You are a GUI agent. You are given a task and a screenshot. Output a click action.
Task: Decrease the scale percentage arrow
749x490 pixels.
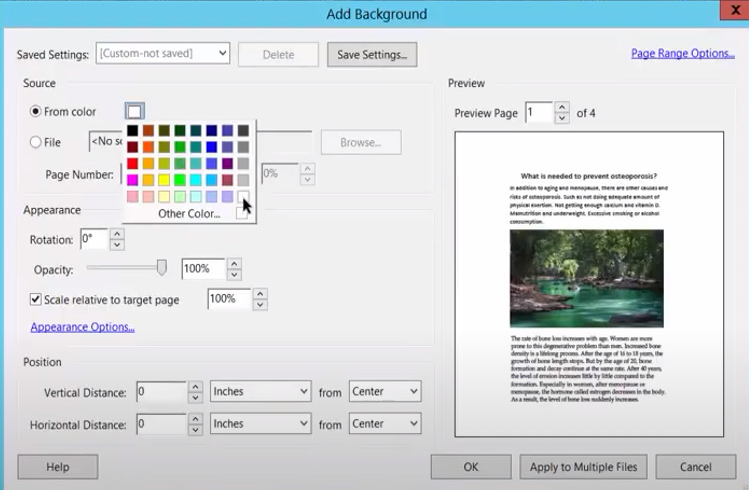tap(260, 305)
